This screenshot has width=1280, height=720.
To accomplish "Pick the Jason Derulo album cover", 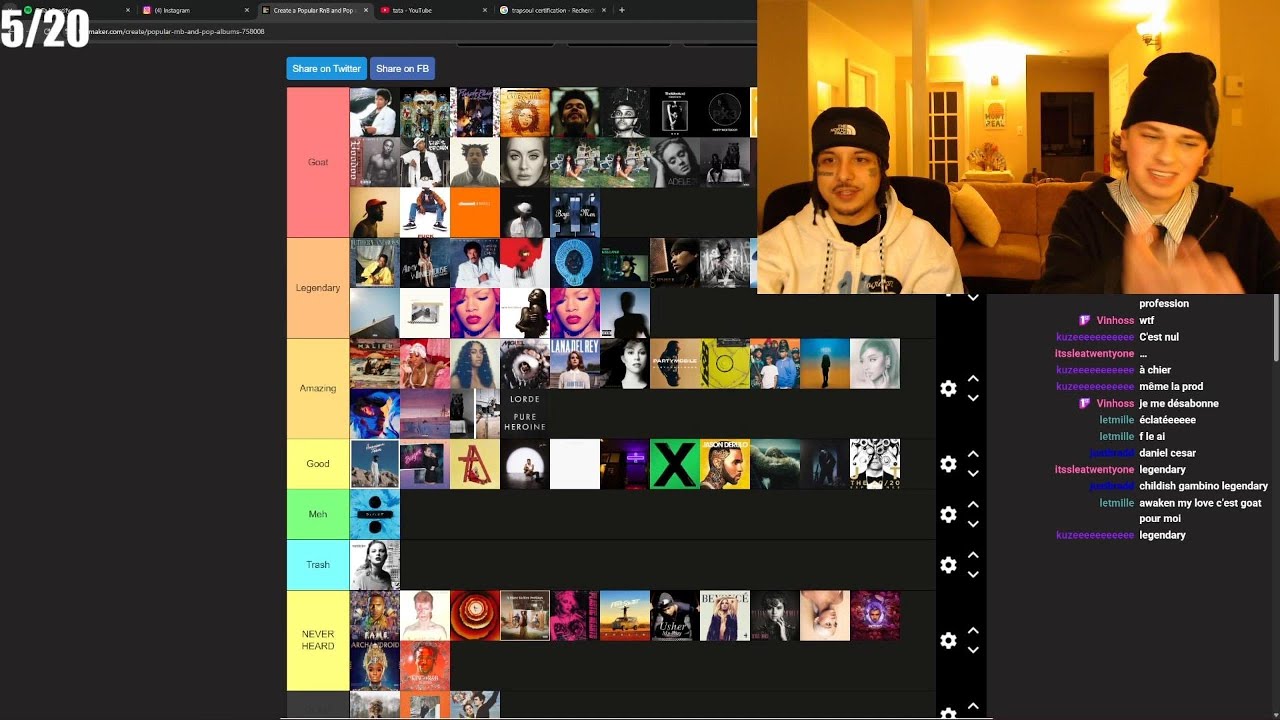I will [x=725, y=464].
